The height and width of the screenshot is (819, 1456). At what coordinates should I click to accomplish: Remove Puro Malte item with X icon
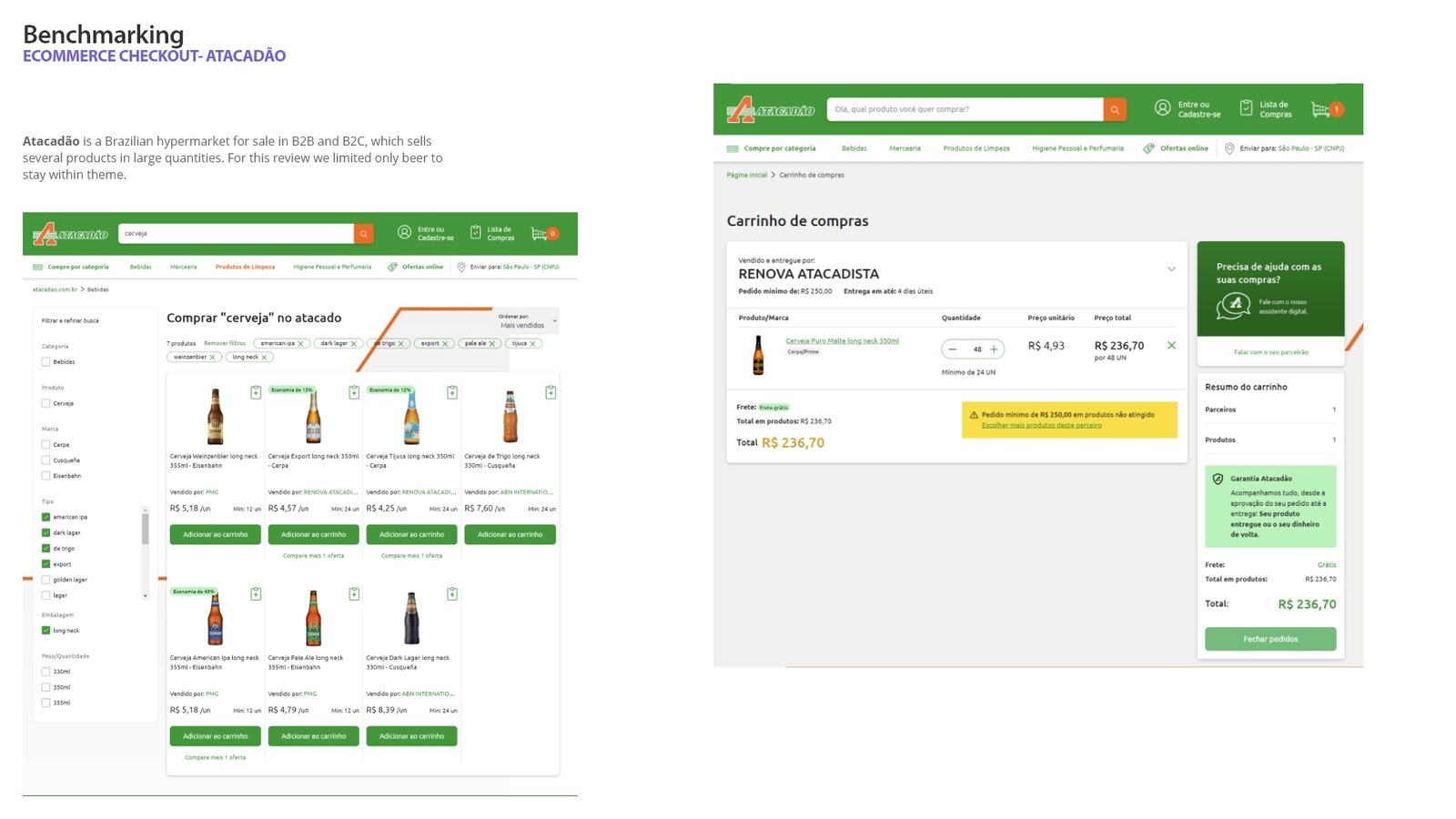[x=1171, y=346]
